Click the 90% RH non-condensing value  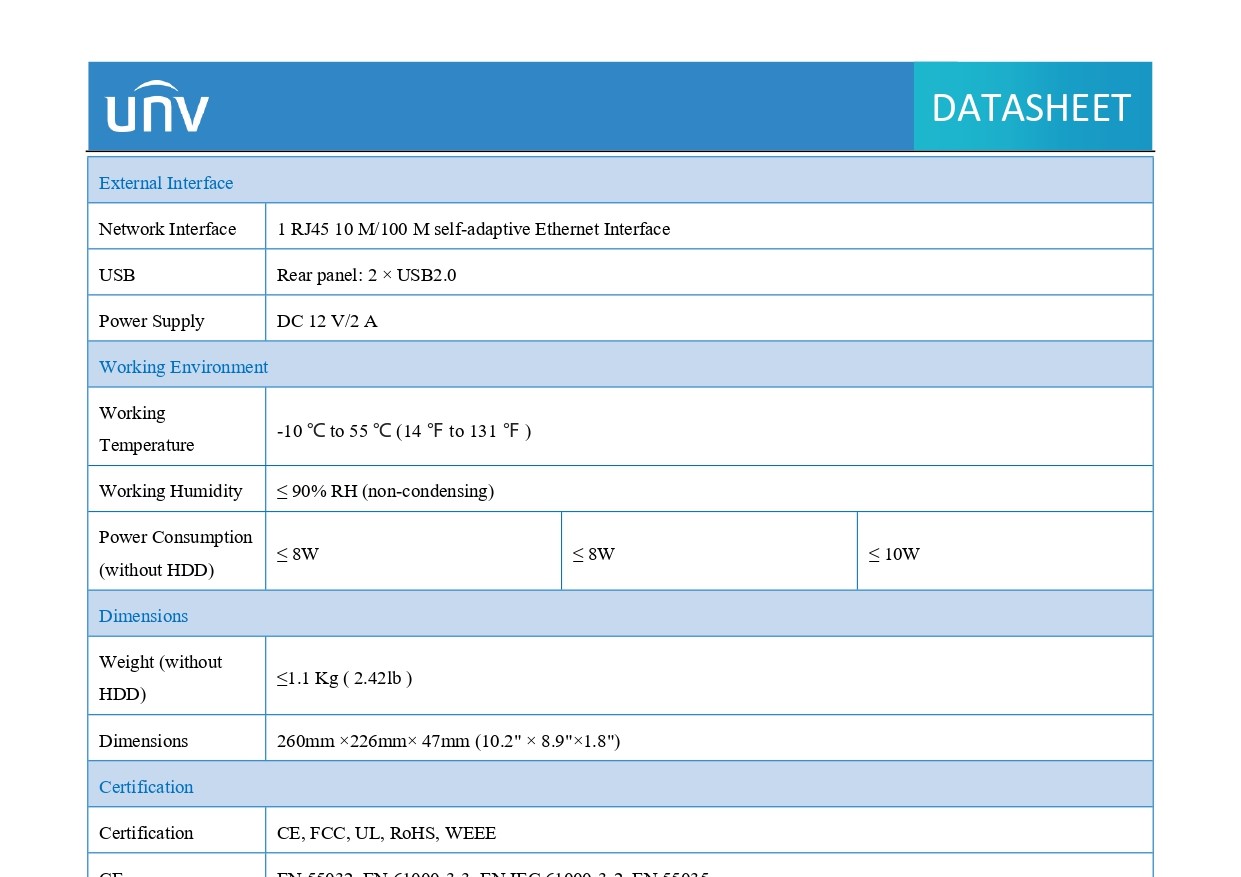[x=385, y=491]
